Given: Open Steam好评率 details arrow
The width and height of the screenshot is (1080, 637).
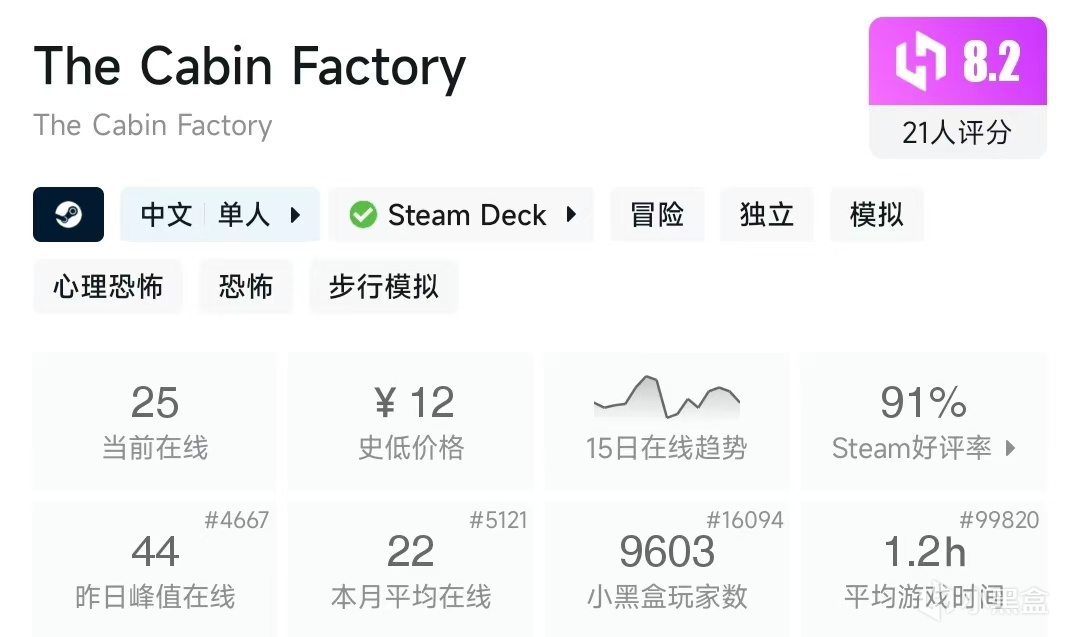Looking at the screenshot, I should pos(1010,448).
